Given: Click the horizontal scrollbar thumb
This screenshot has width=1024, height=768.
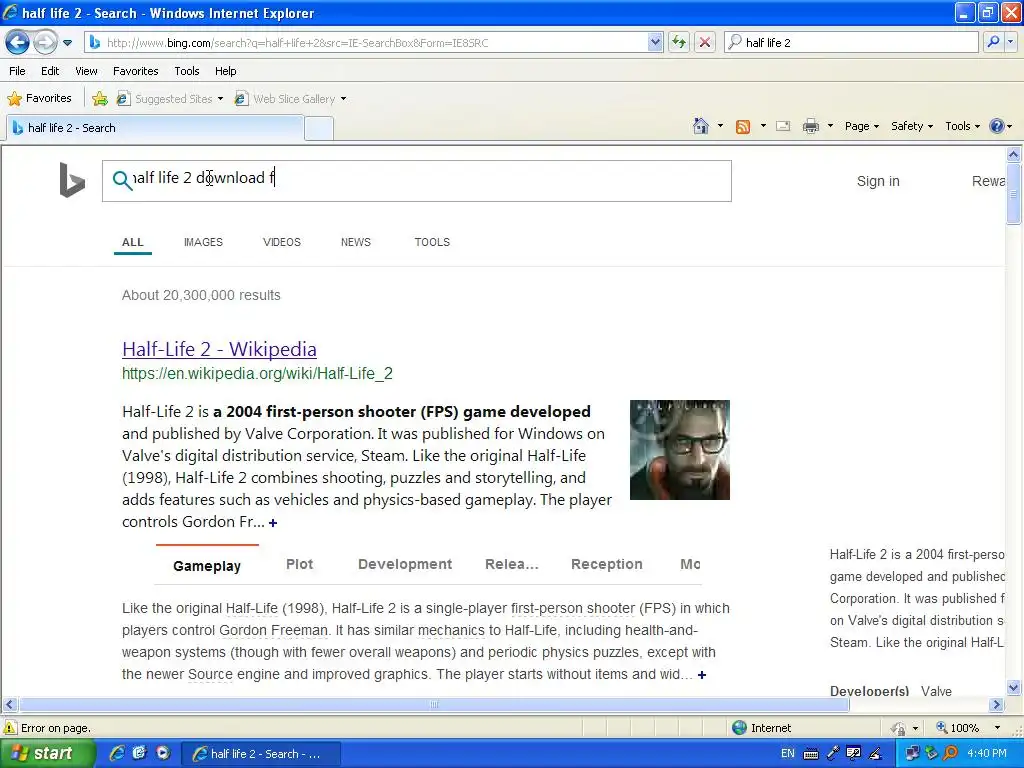Looking at the screenshot, I should tap(434, 705).
